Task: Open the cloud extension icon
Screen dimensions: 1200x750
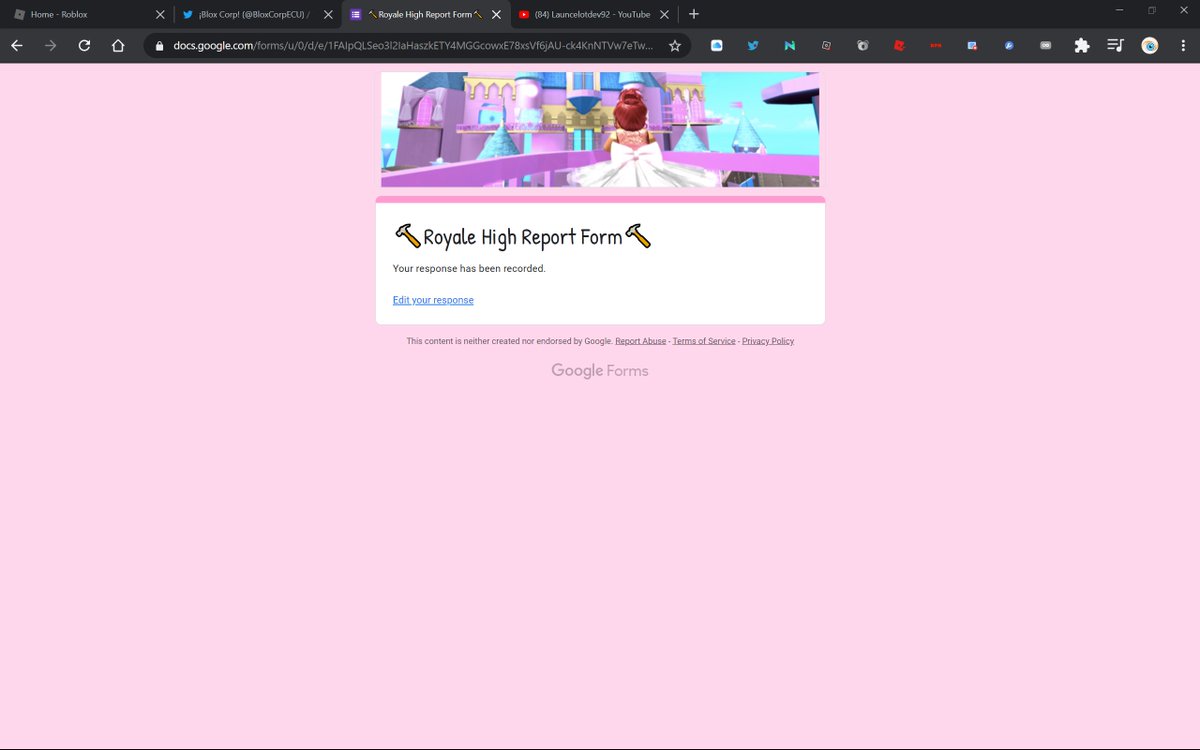Action: [x=717, y=46]
